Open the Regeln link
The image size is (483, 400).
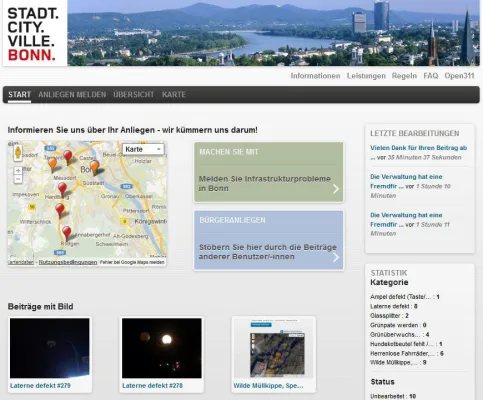[x=404, y=76]
